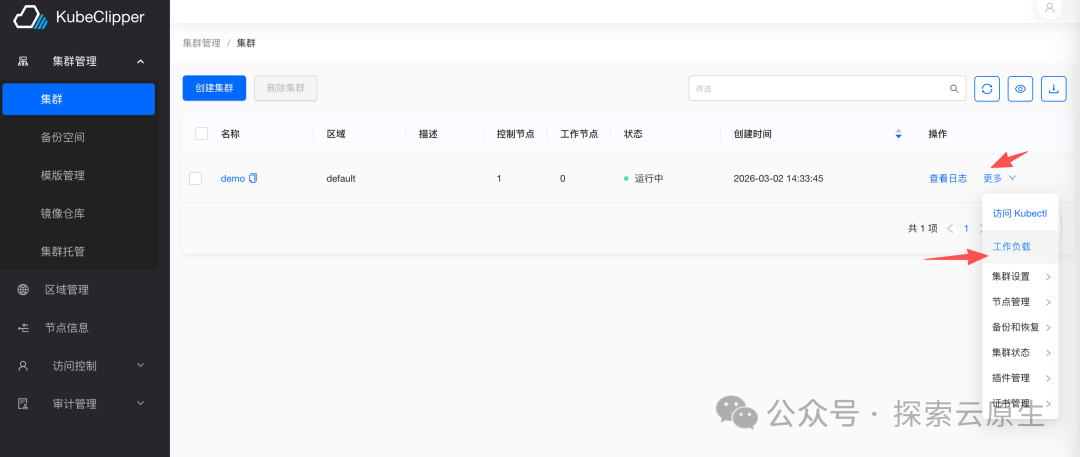
Task: Select 访问 Kubectl from the menu
Action: (1020, 214)
